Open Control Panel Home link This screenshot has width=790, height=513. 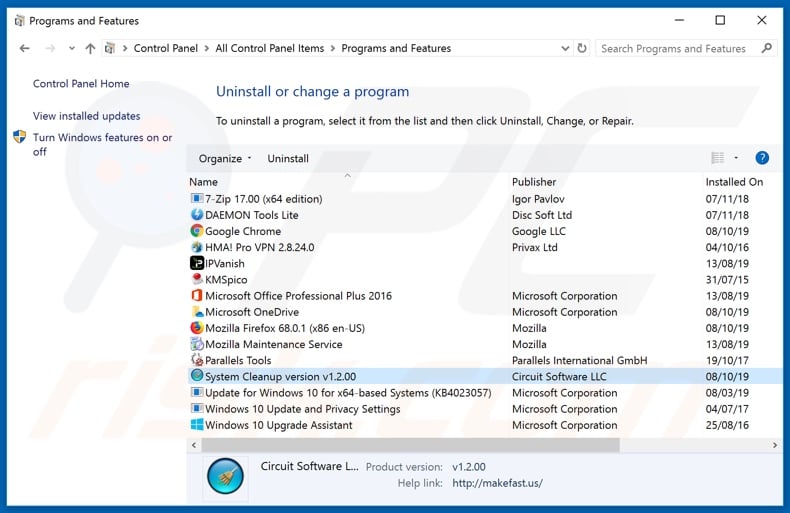tap(81, 84)
